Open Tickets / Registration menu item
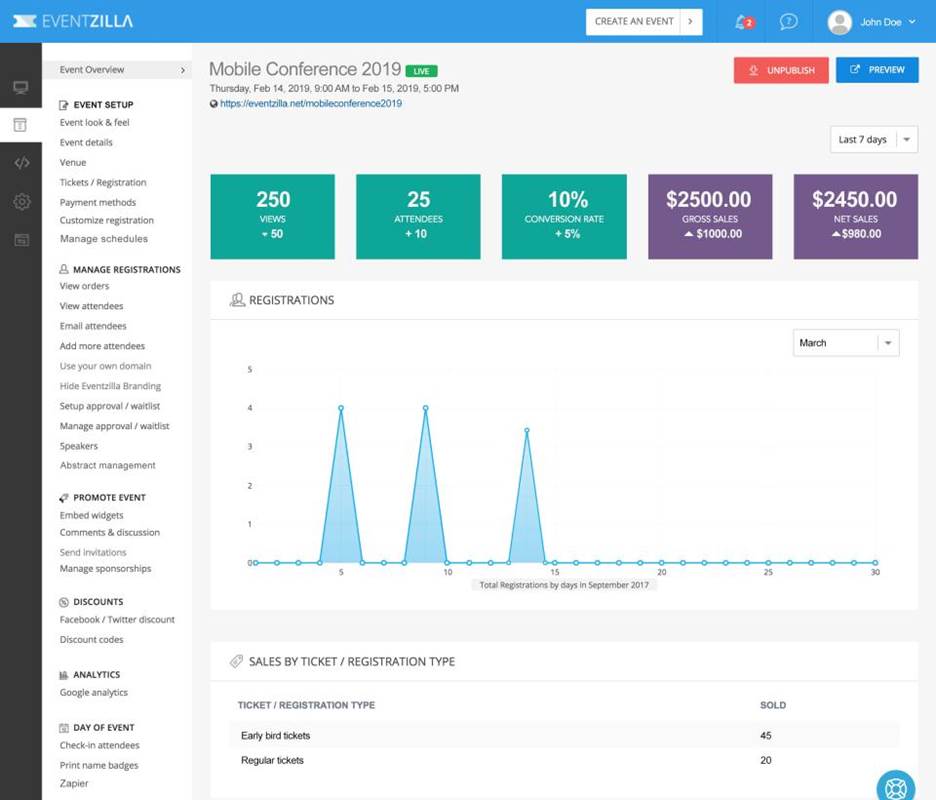The height and width of the screenshot is (800, 936). pos(103,182)
